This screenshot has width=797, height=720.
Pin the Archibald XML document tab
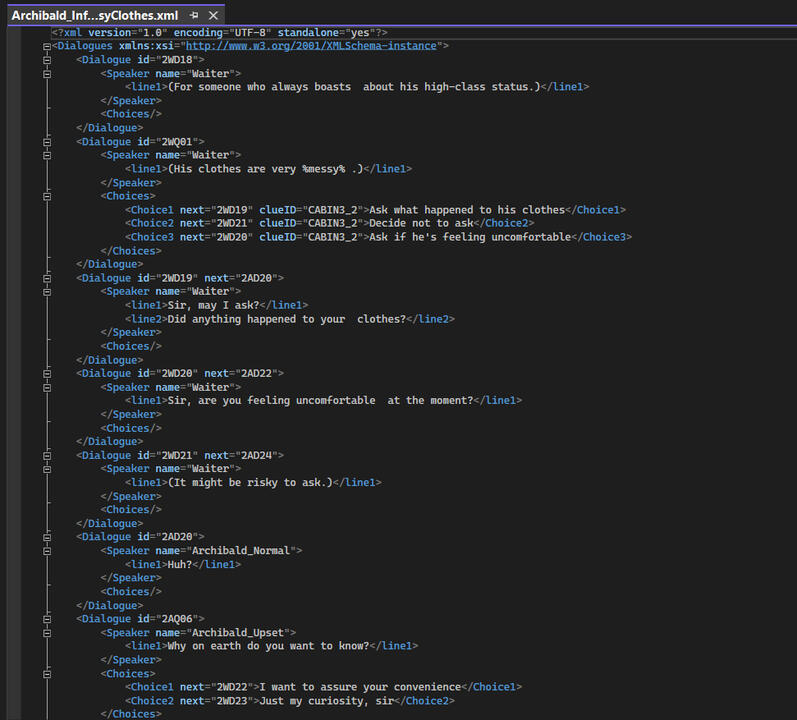(x=194, y=16)
